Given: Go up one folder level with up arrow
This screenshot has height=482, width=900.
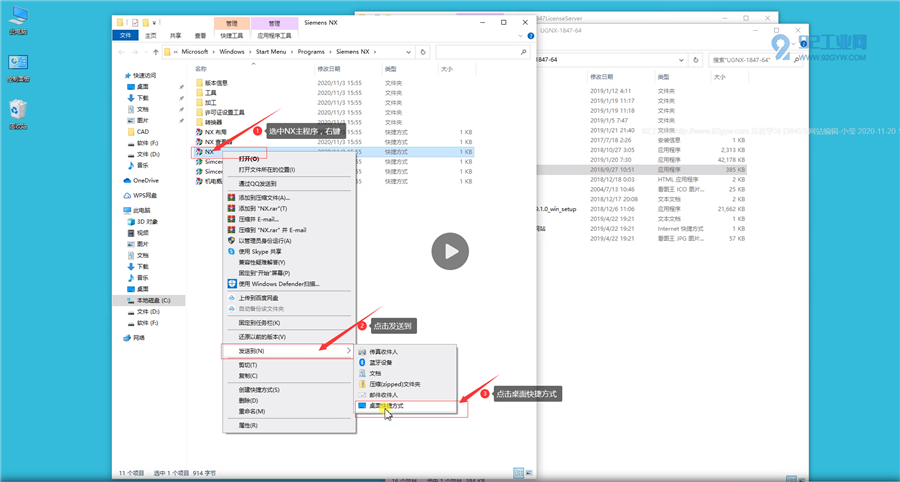Looking at the screenshot, I should 156,52.
